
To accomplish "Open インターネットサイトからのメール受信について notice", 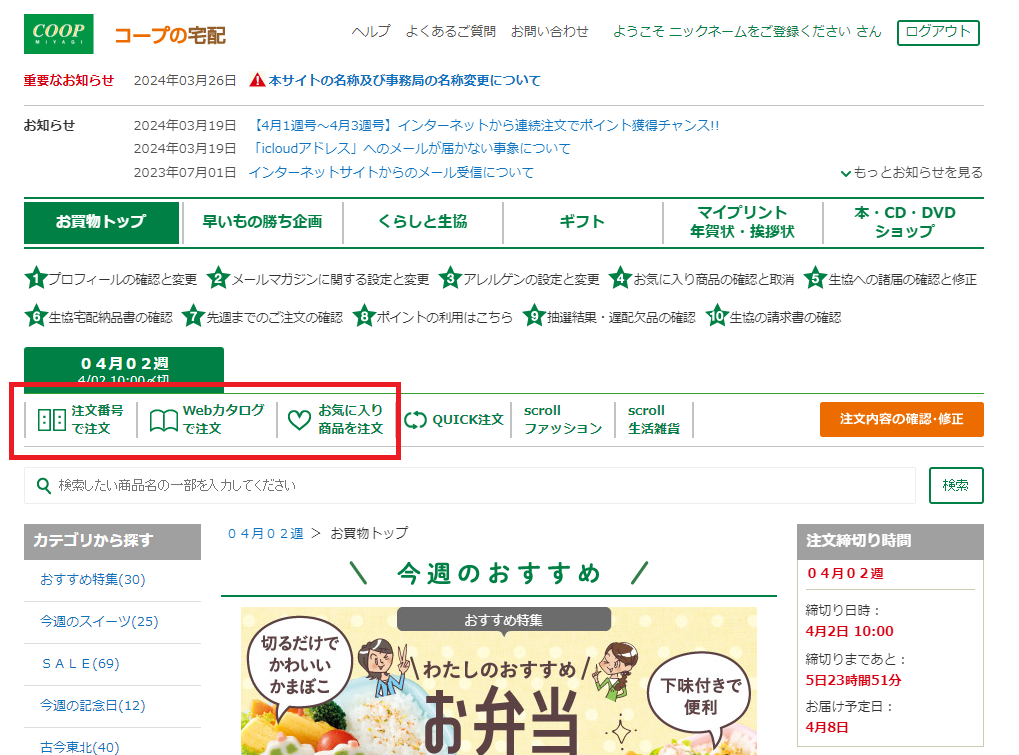I will pyautogui.click(x=391, y=173).
